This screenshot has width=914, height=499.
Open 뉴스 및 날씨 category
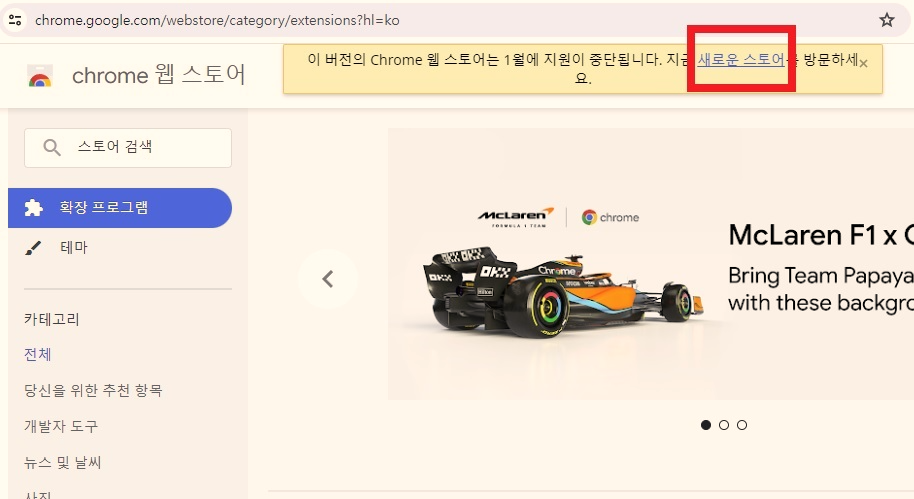[62, 462]
